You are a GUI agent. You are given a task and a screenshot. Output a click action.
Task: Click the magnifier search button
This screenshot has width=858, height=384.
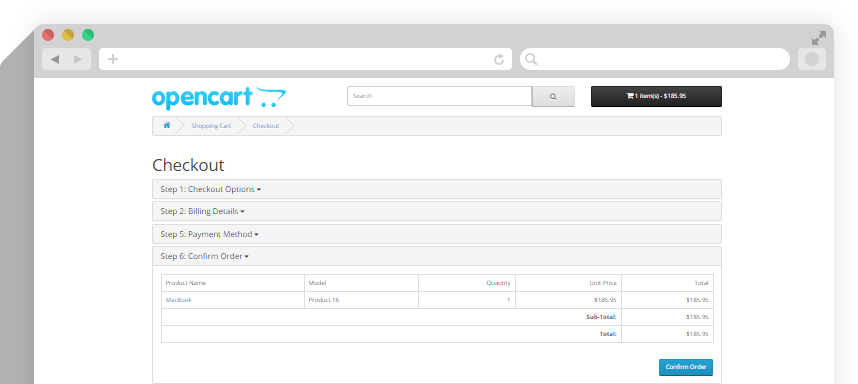coord(553,96)
